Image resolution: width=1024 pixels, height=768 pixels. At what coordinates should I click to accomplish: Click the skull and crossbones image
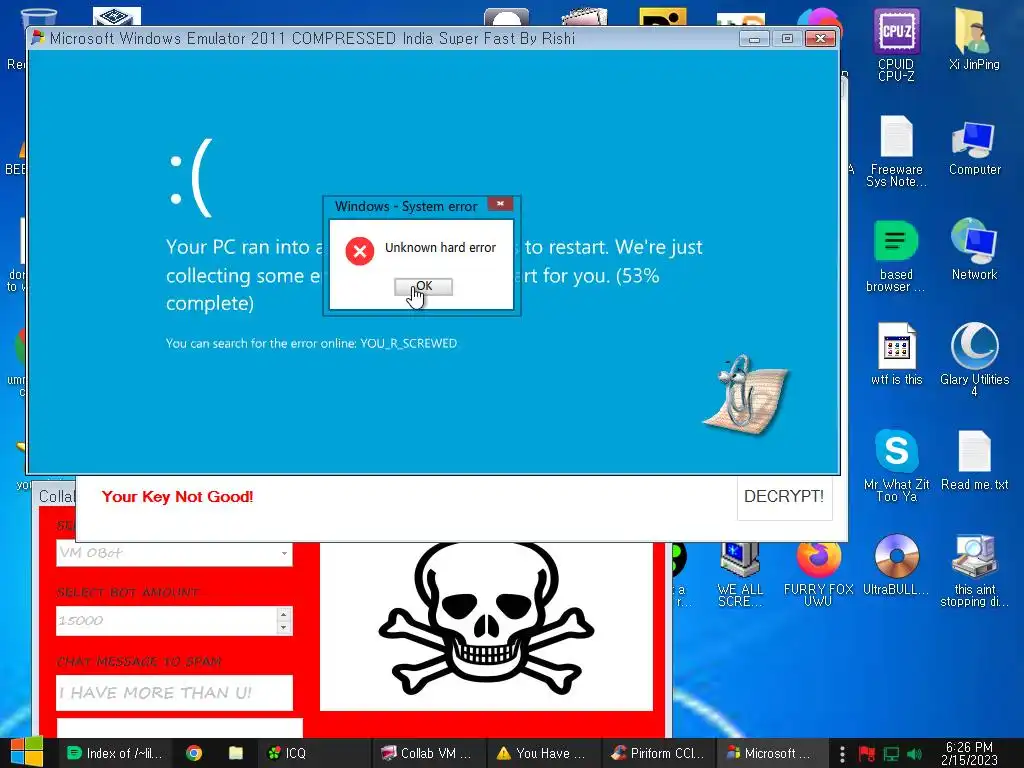(x=487, y=618)
